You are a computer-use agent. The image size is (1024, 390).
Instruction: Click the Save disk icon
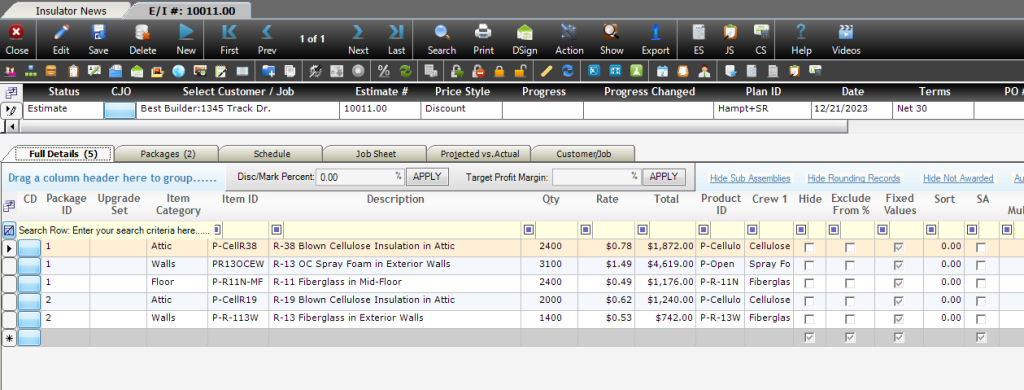coord(99,31)
